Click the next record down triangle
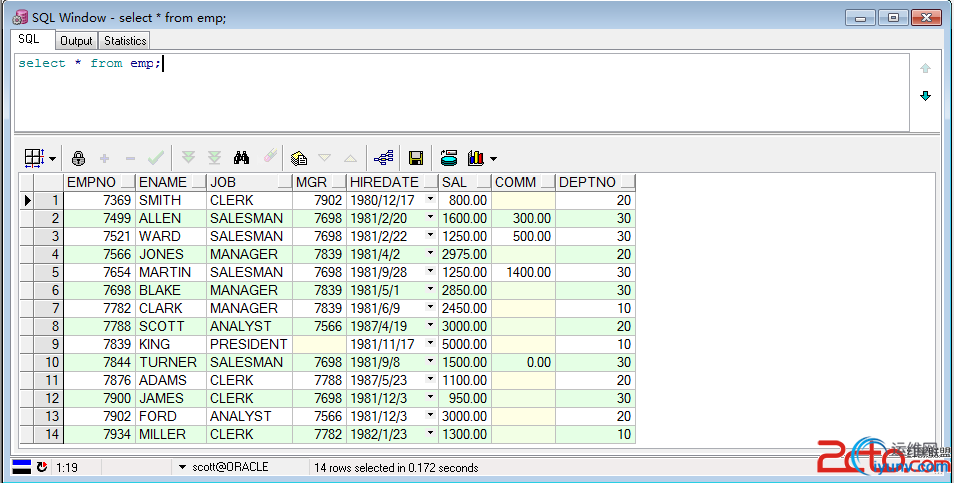This screenshot has width=954, height=483. (x=325, y=158)
